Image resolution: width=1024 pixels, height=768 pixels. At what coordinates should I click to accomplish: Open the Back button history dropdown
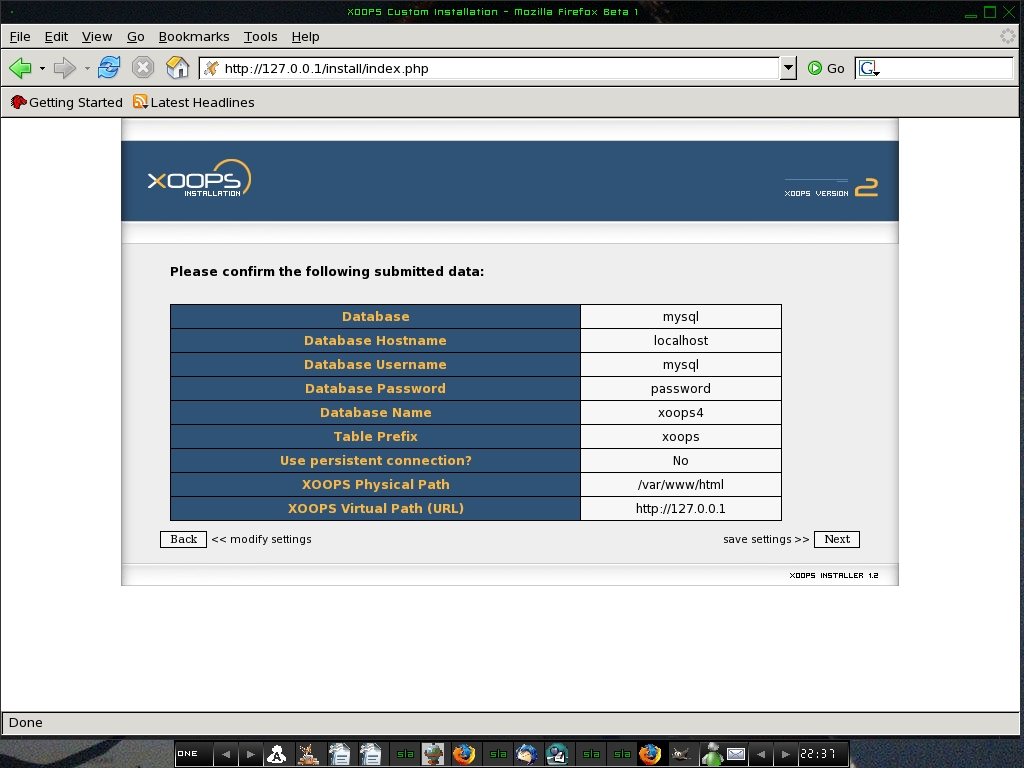pos(42,69)
